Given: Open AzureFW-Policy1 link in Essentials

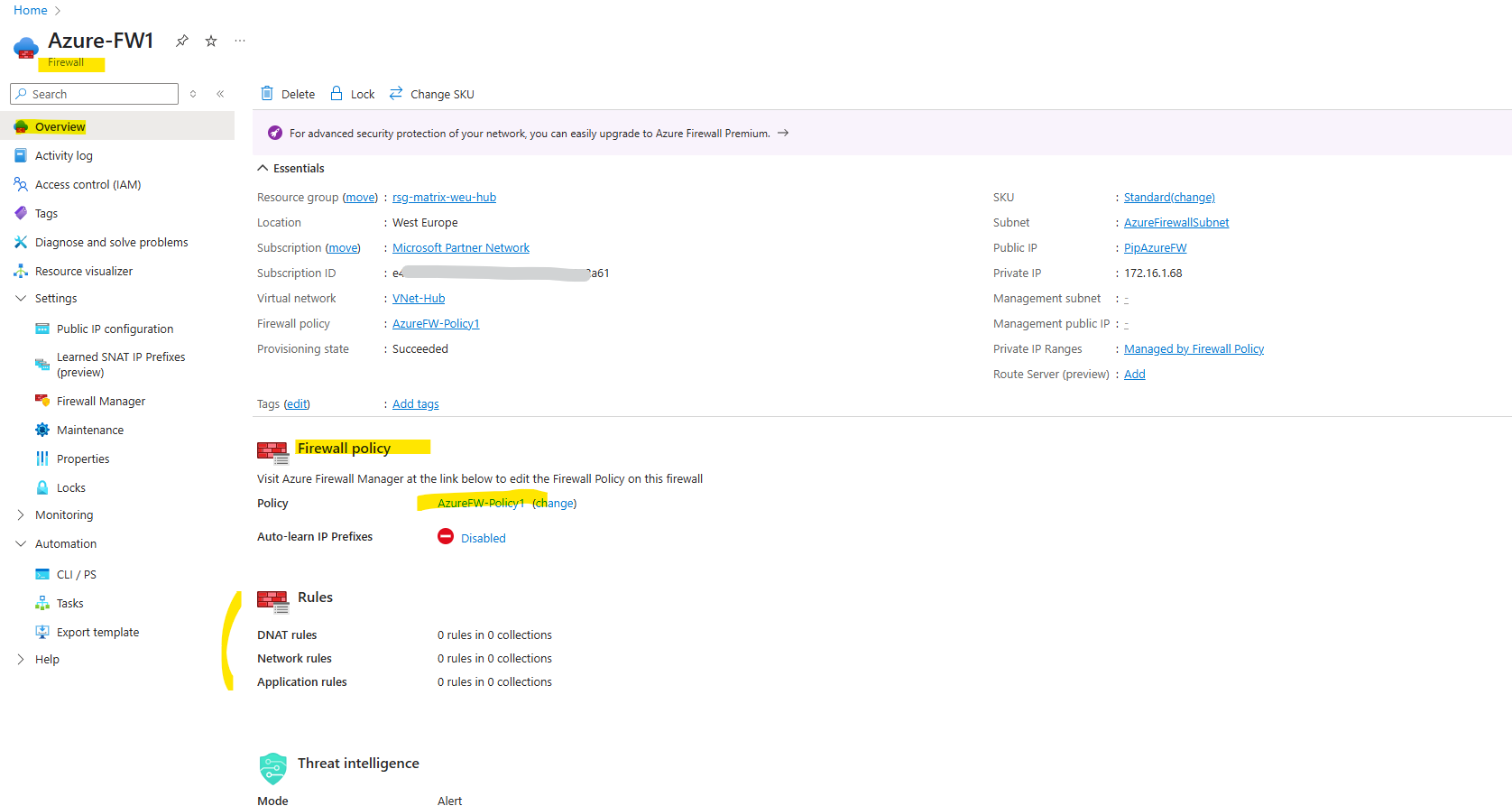Looking at the screenshot, I should tap(436, 323).
